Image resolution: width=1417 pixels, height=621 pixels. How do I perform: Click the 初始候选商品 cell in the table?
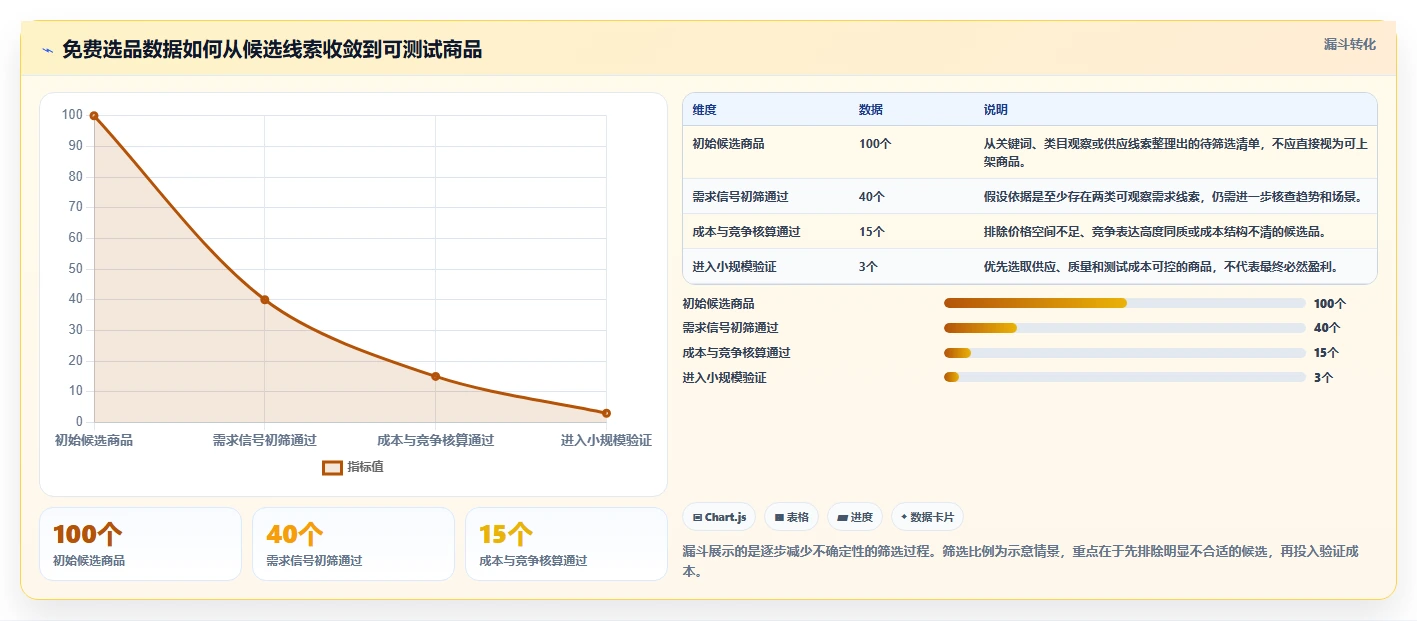point(728,144)
